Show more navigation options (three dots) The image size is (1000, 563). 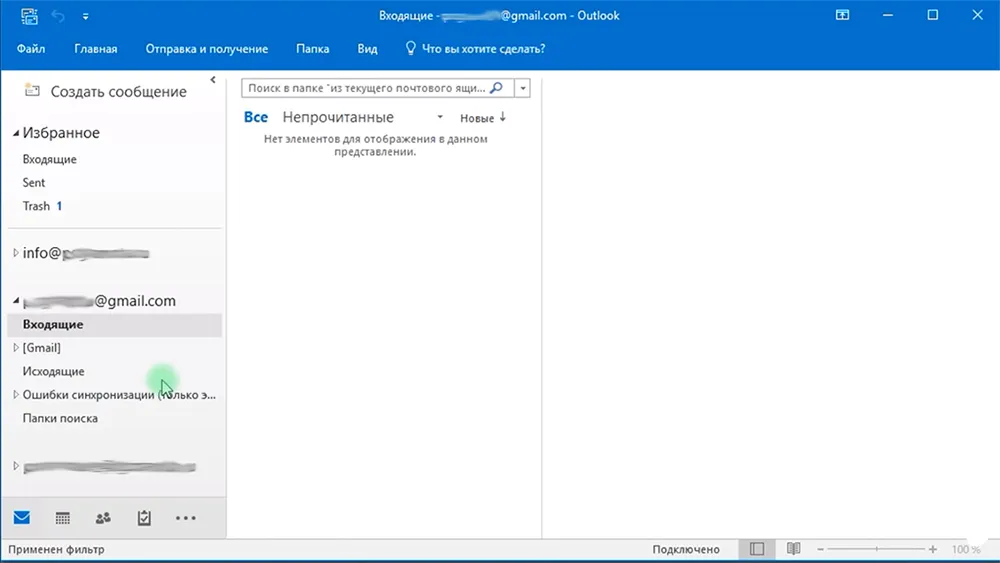pos(186,518)
